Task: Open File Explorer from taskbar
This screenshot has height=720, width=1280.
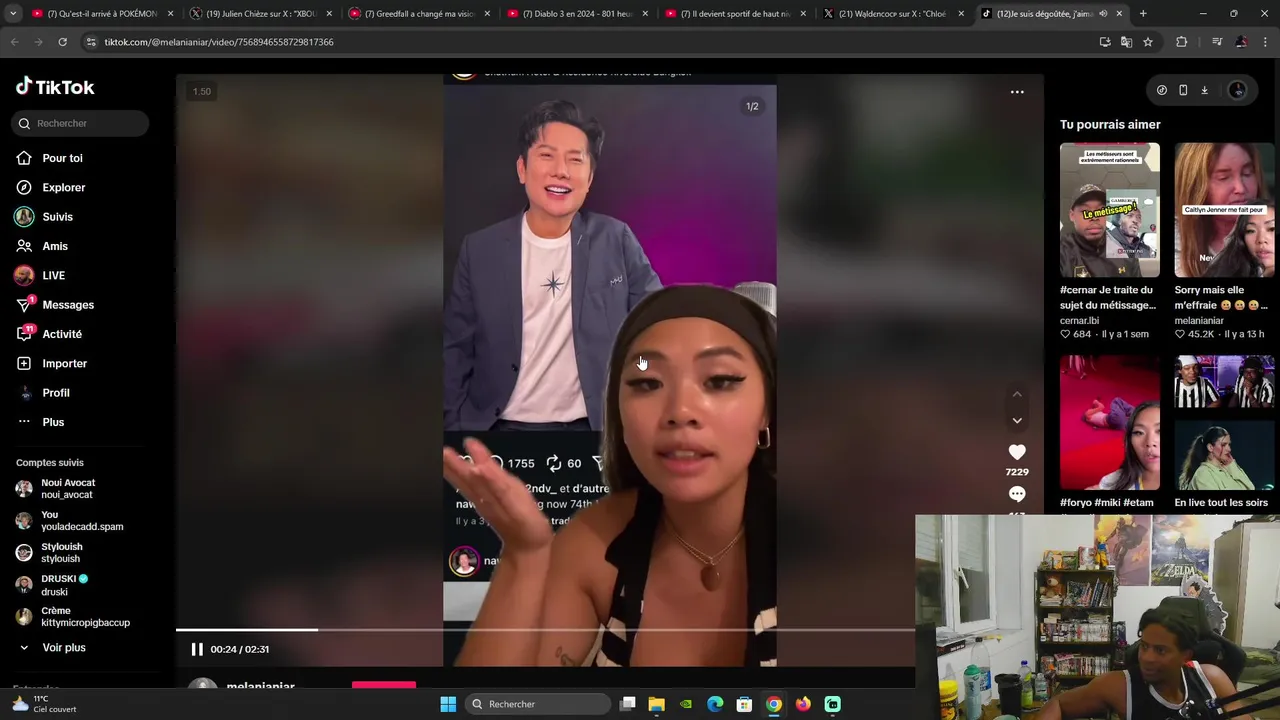Action: pos(657,704)
